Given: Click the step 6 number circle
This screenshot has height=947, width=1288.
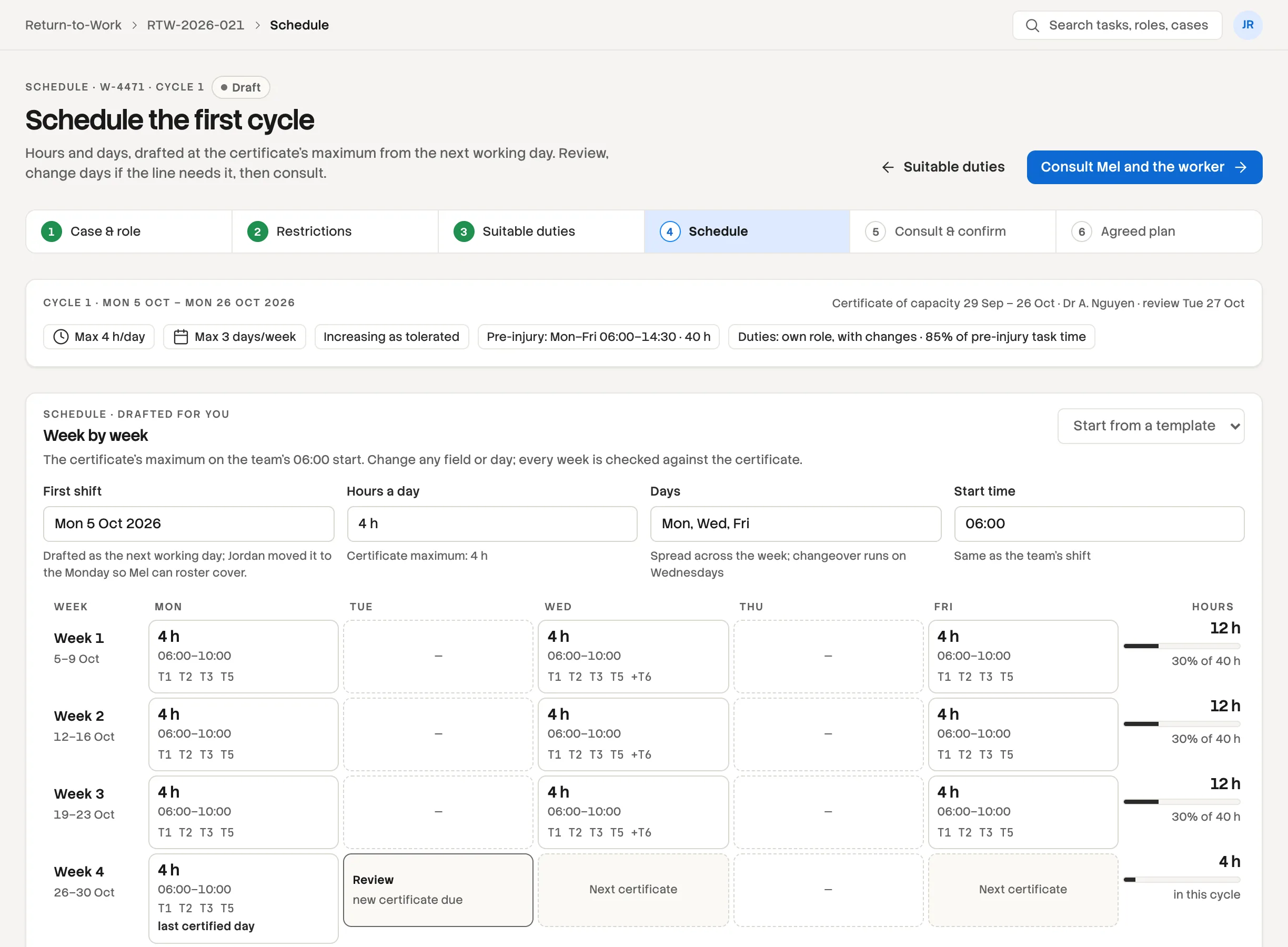Looking at the screenshot, I should click(x=1082, y=231).
